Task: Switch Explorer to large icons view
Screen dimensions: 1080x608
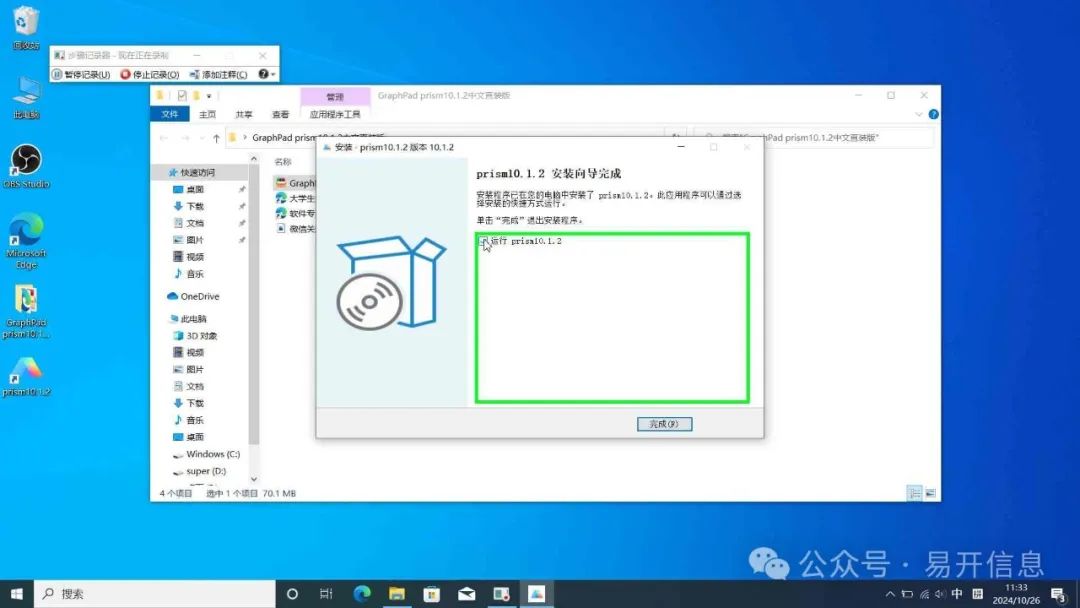Action: click(930, 493)
